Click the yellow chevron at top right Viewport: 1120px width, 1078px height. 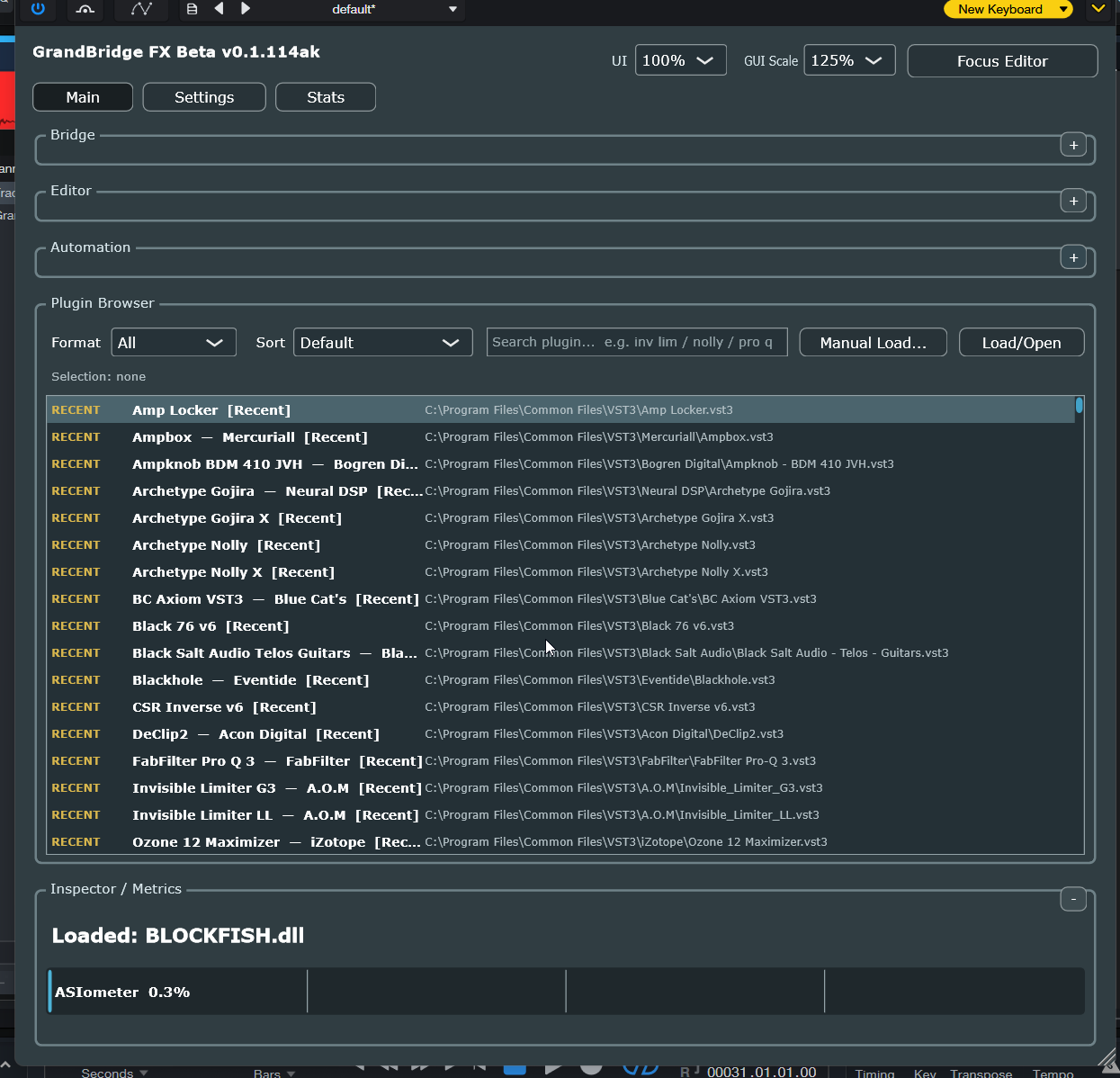[1098, 9]
